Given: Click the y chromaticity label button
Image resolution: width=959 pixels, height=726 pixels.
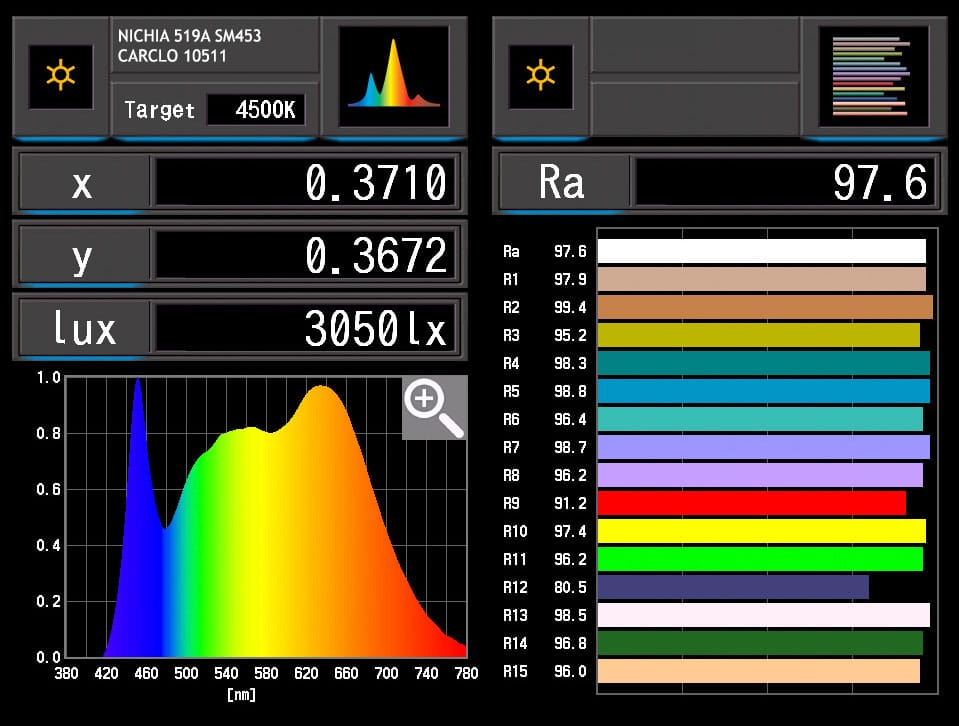Looking at the screenshot, I should (x=82, y=256).
